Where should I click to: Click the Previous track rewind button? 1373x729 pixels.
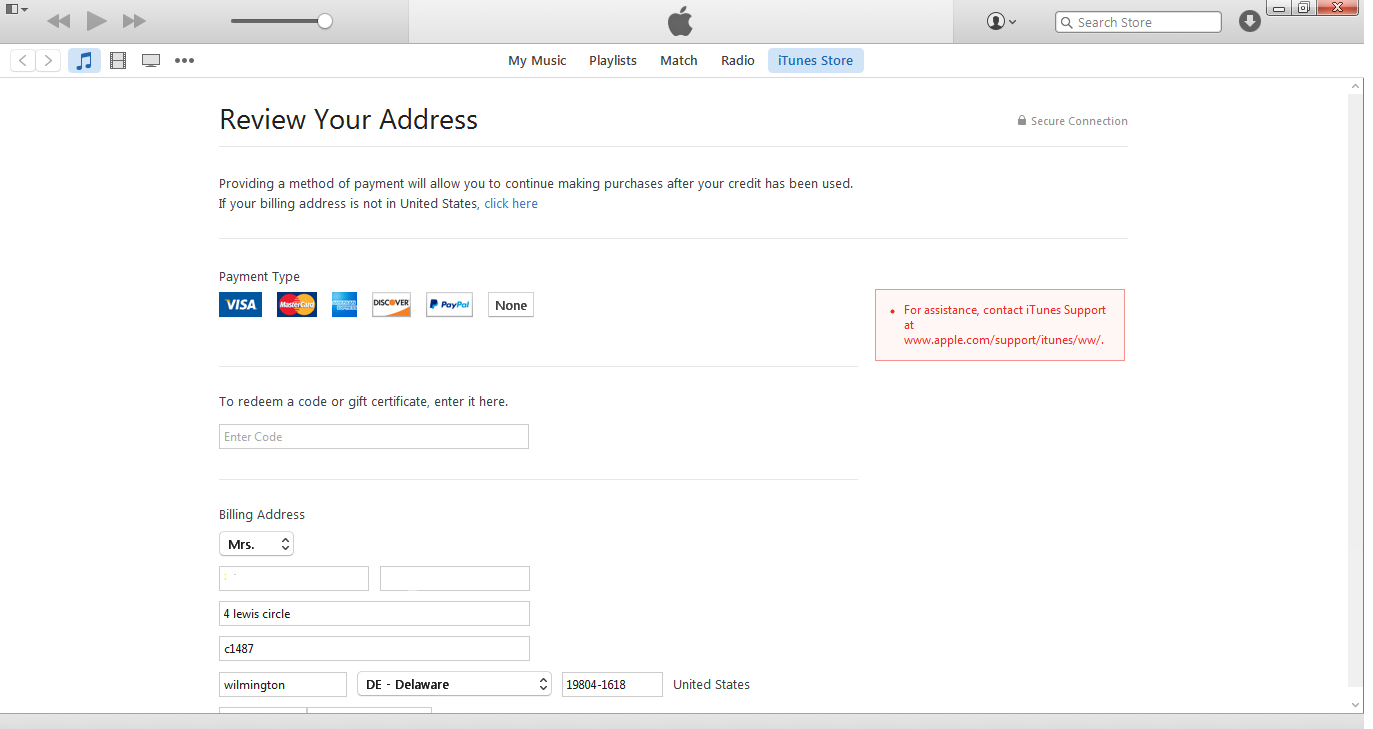tap(59, 21)
